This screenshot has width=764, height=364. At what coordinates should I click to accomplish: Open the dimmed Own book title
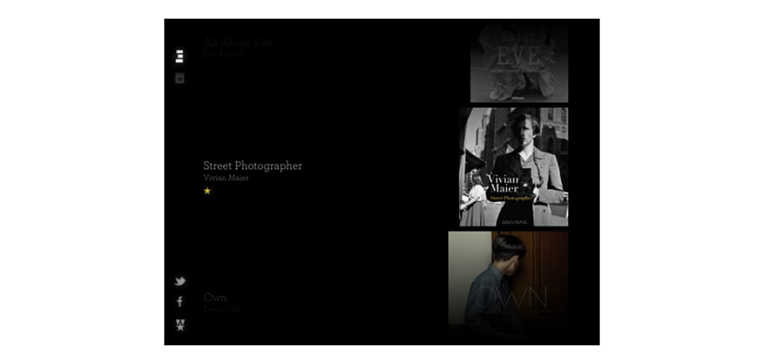[x=215, y=297]
